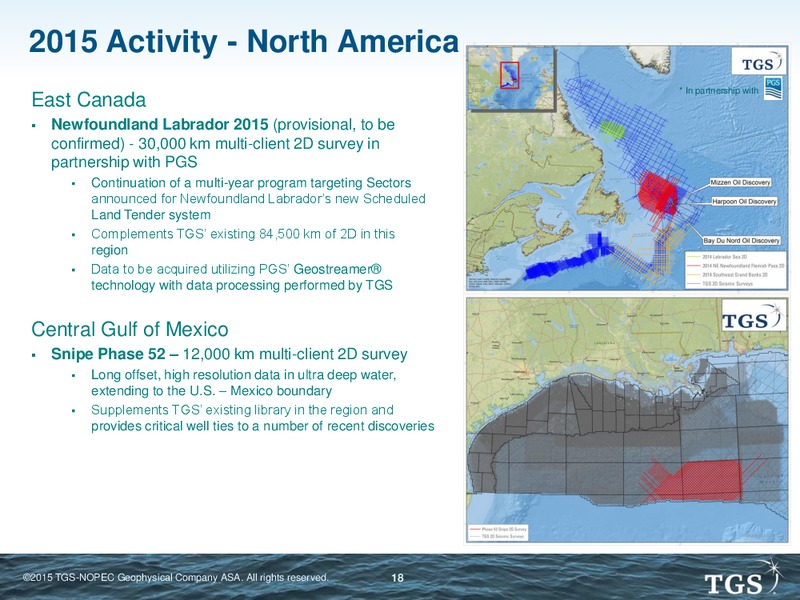Viewport: 800px width, 600px height.
Task: Click the PGS partner logo
Action: tap(773, 89)
